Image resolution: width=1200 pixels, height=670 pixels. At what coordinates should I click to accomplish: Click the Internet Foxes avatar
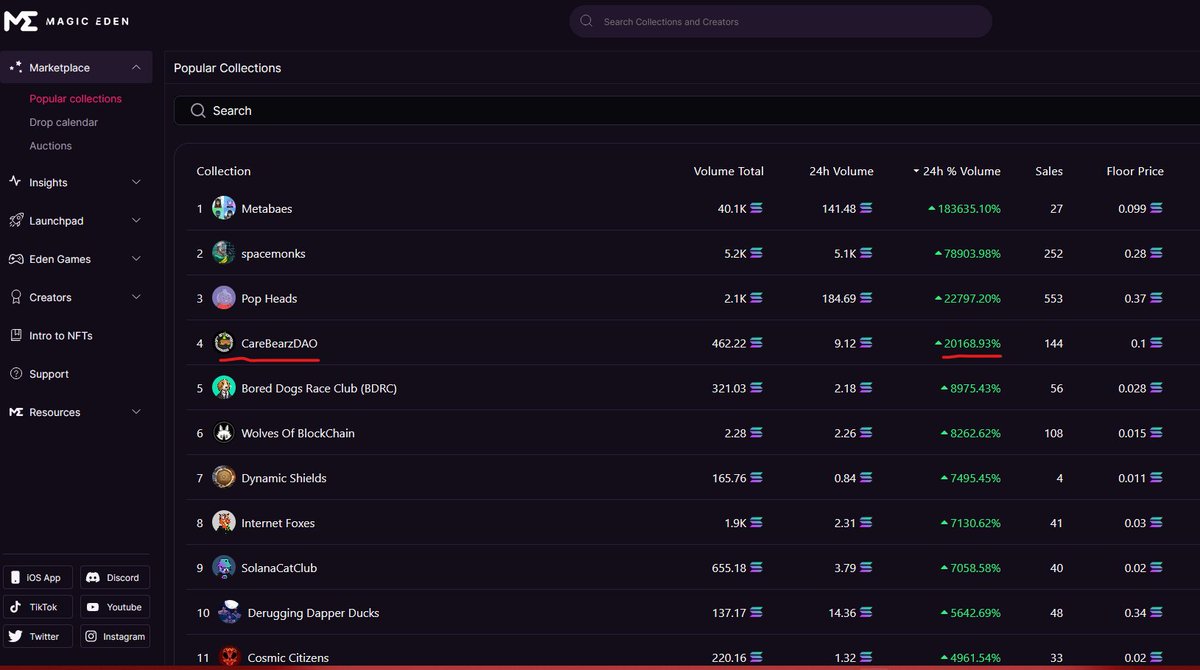(224, 523)
